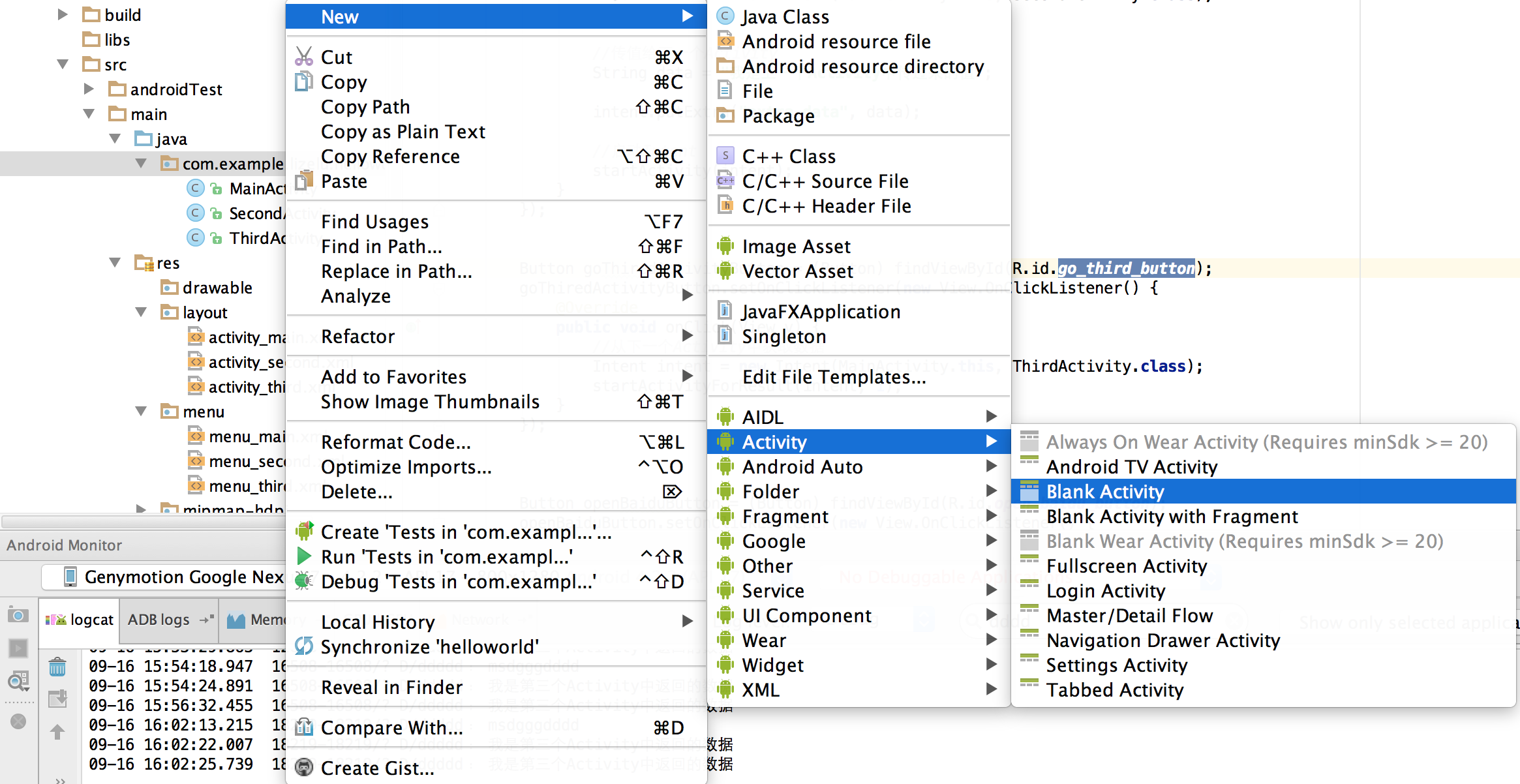Switch to the logcat tab
The image size is (1520, 784).
pos(80,619)
